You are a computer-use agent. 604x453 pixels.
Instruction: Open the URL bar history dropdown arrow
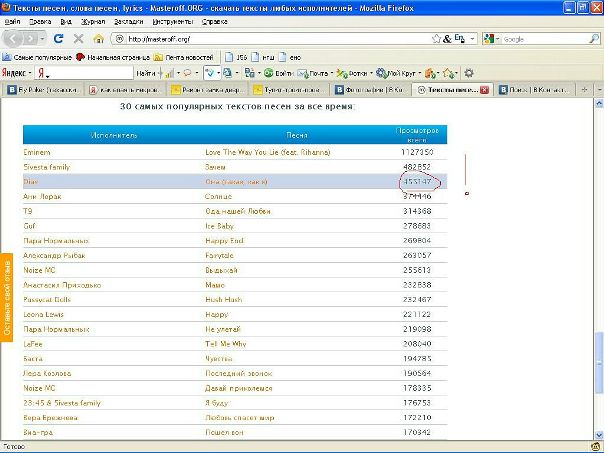pyautogui.click(x=473, y=39)
